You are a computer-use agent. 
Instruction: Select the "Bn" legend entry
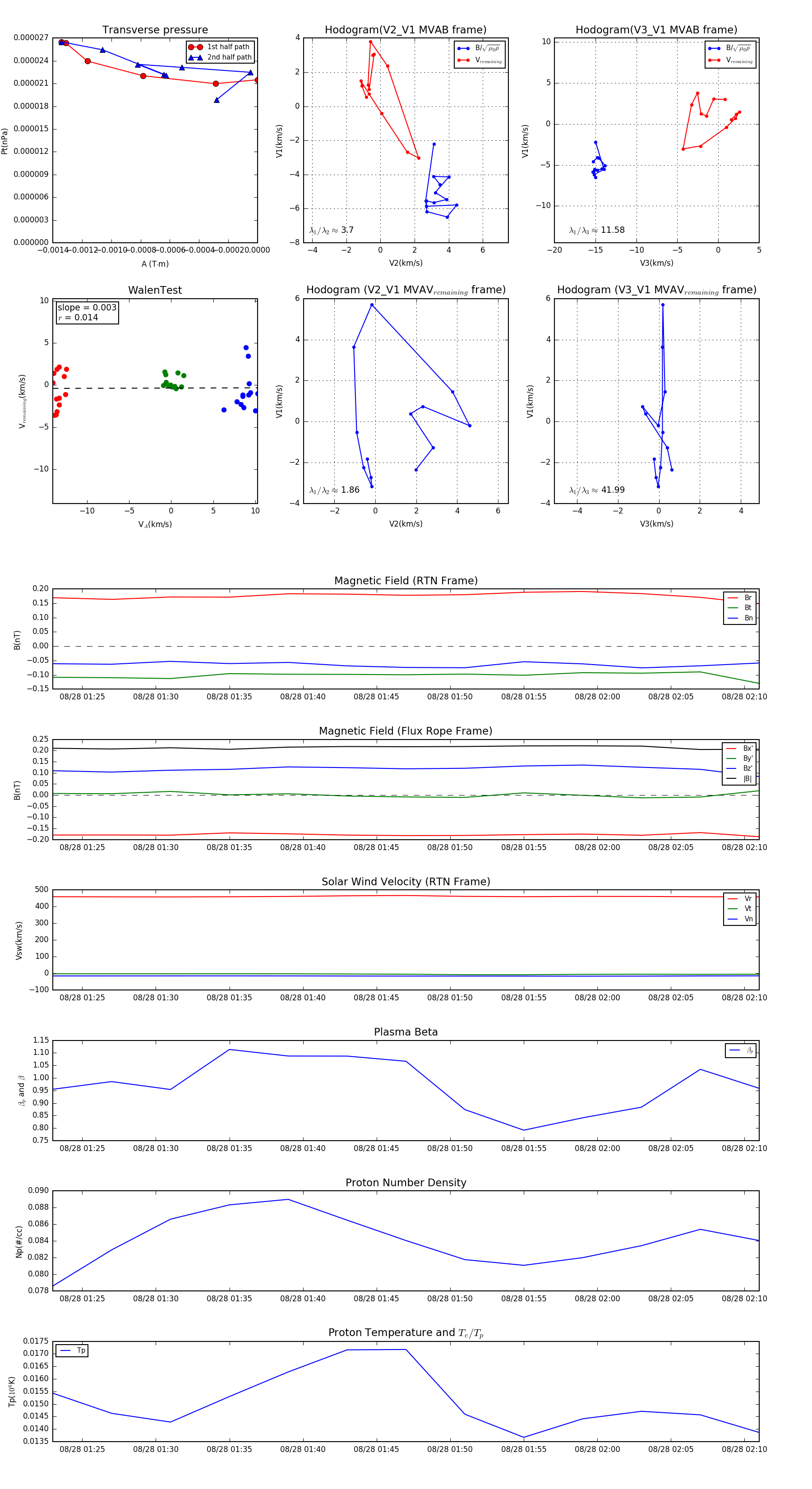pos(740,618)
